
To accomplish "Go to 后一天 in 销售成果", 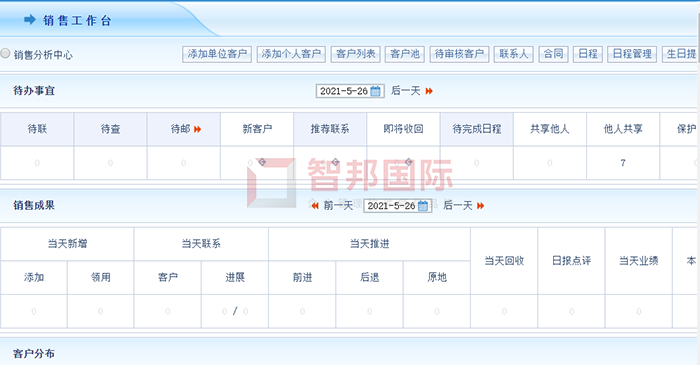I will coord(458,205).
